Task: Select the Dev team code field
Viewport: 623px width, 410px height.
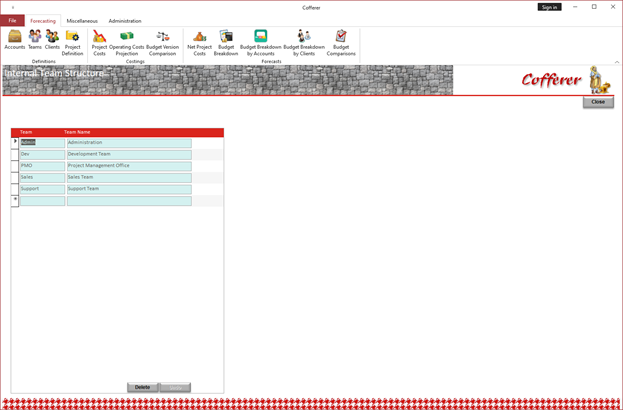Action: coord(42,155)
